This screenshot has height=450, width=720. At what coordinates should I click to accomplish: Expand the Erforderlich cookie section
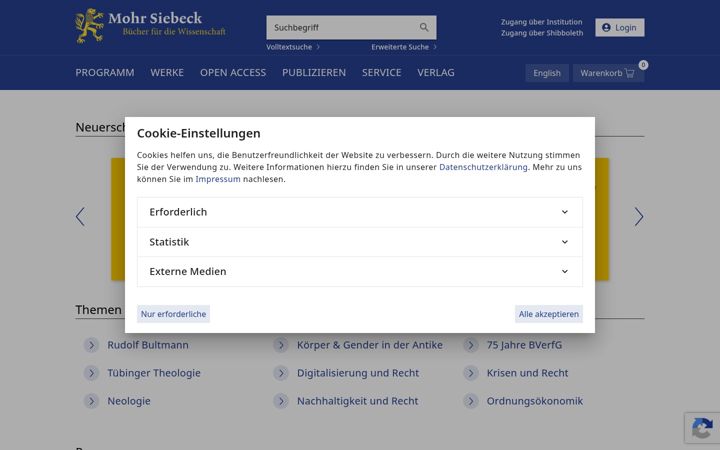click(x=360, y=212)
